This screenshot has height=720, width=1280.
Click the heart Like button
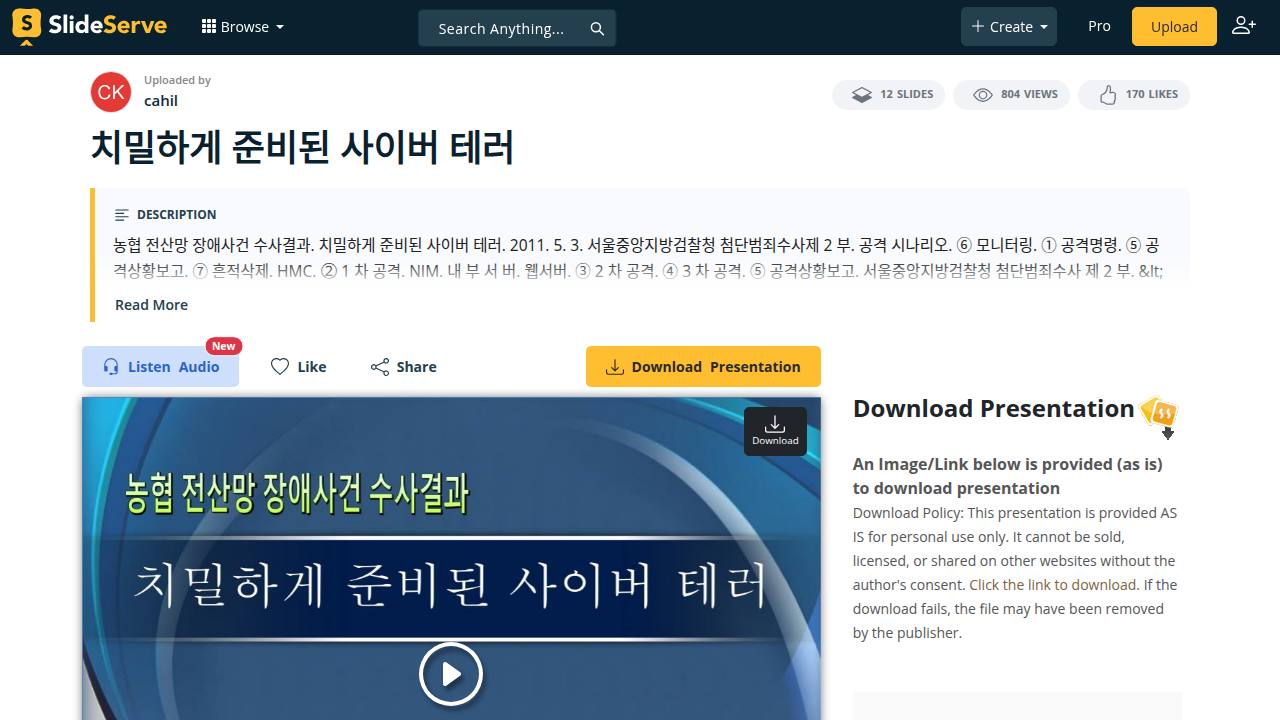tap(298, 367)
